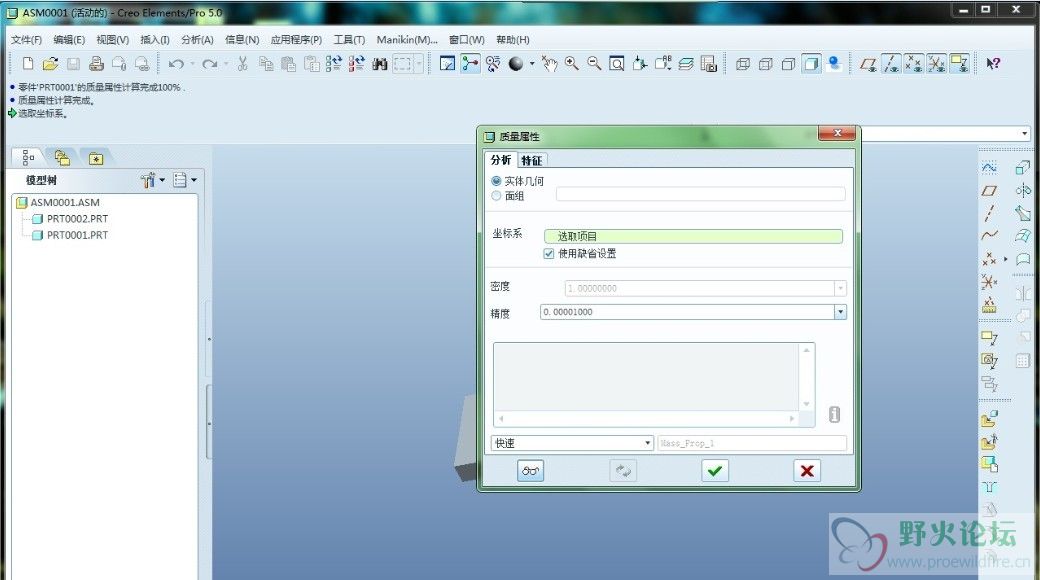The width and height of the screenshot is (1040, 580).
Task: Select the No Hidden display icon
Action: pos(788,64)
